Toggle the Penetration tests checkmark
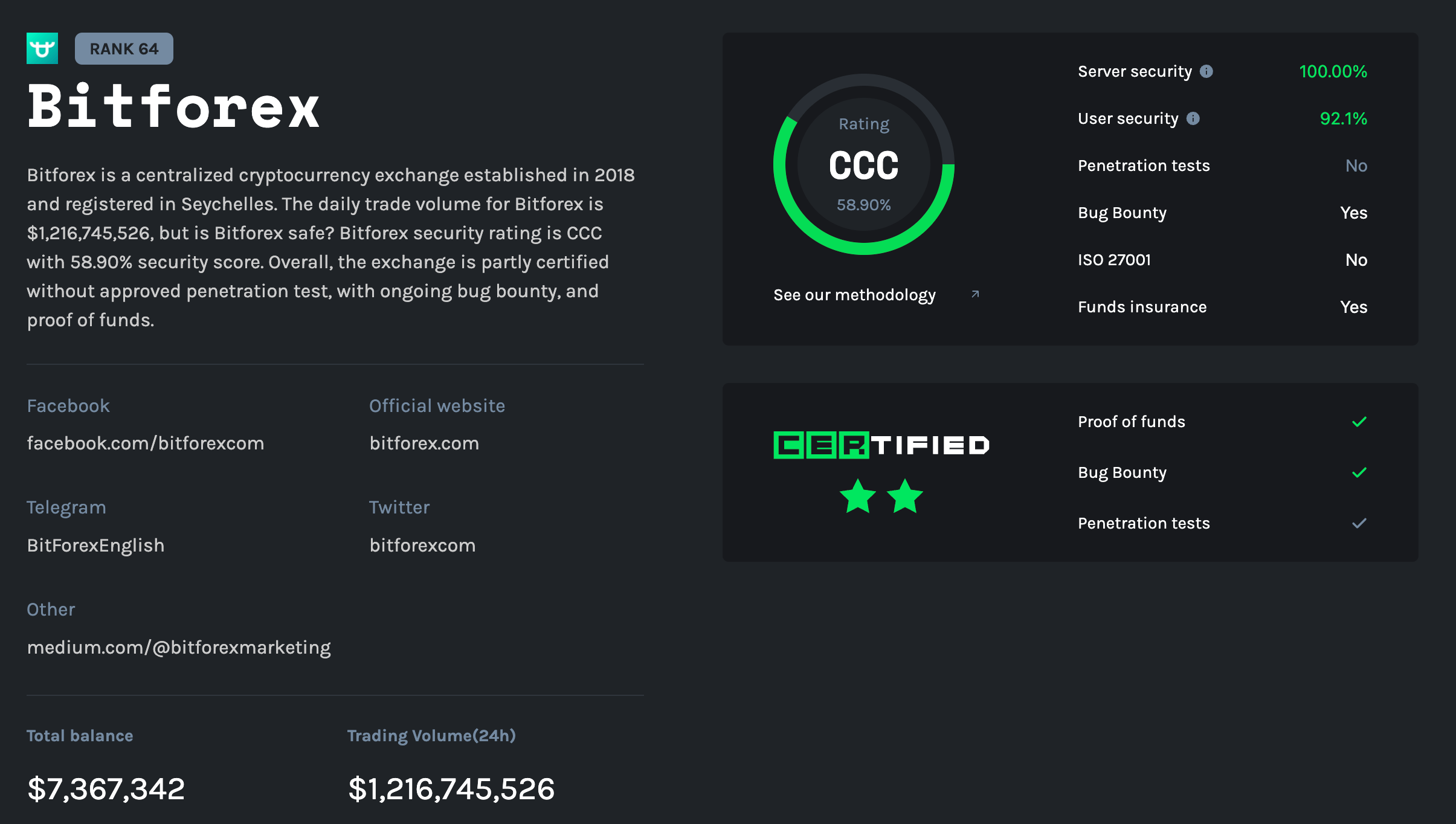The width and height of the screenshot is (1456, 824). click(1358, 523)
